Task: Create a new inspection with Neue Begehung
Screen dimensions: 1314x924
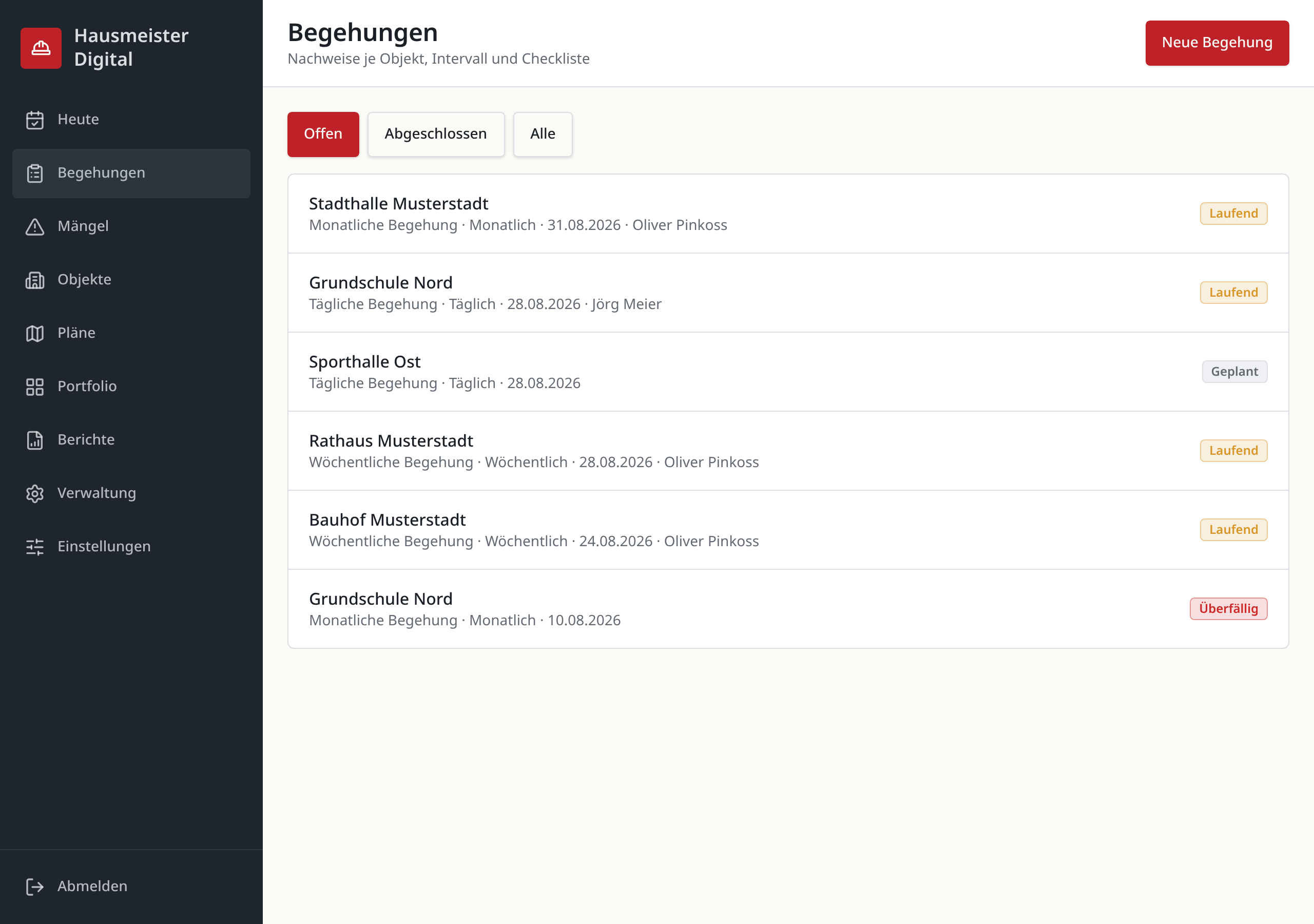Action: [x=1216, y=43]
